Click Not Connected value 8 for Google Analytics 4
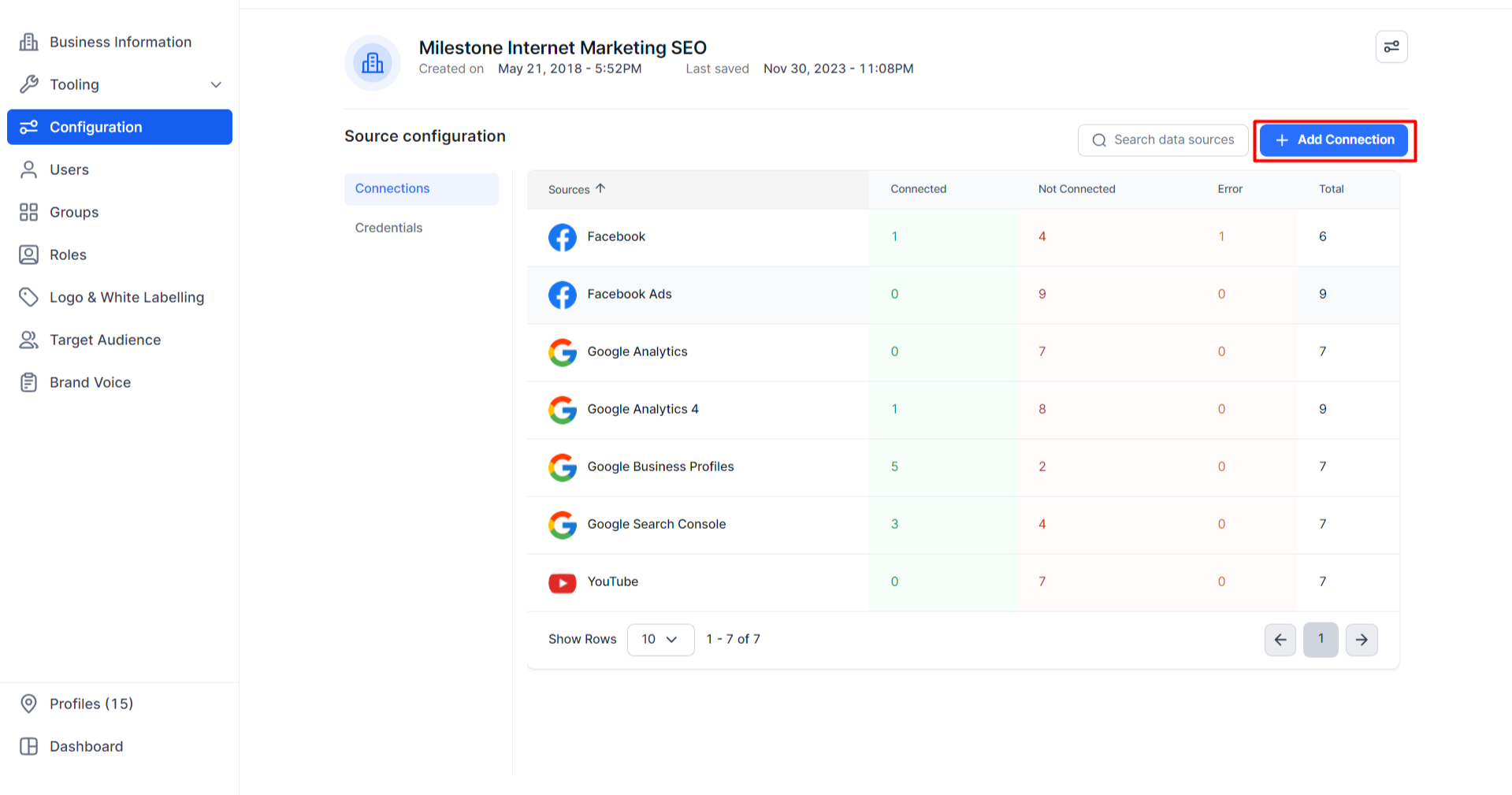 [1042, 409]
